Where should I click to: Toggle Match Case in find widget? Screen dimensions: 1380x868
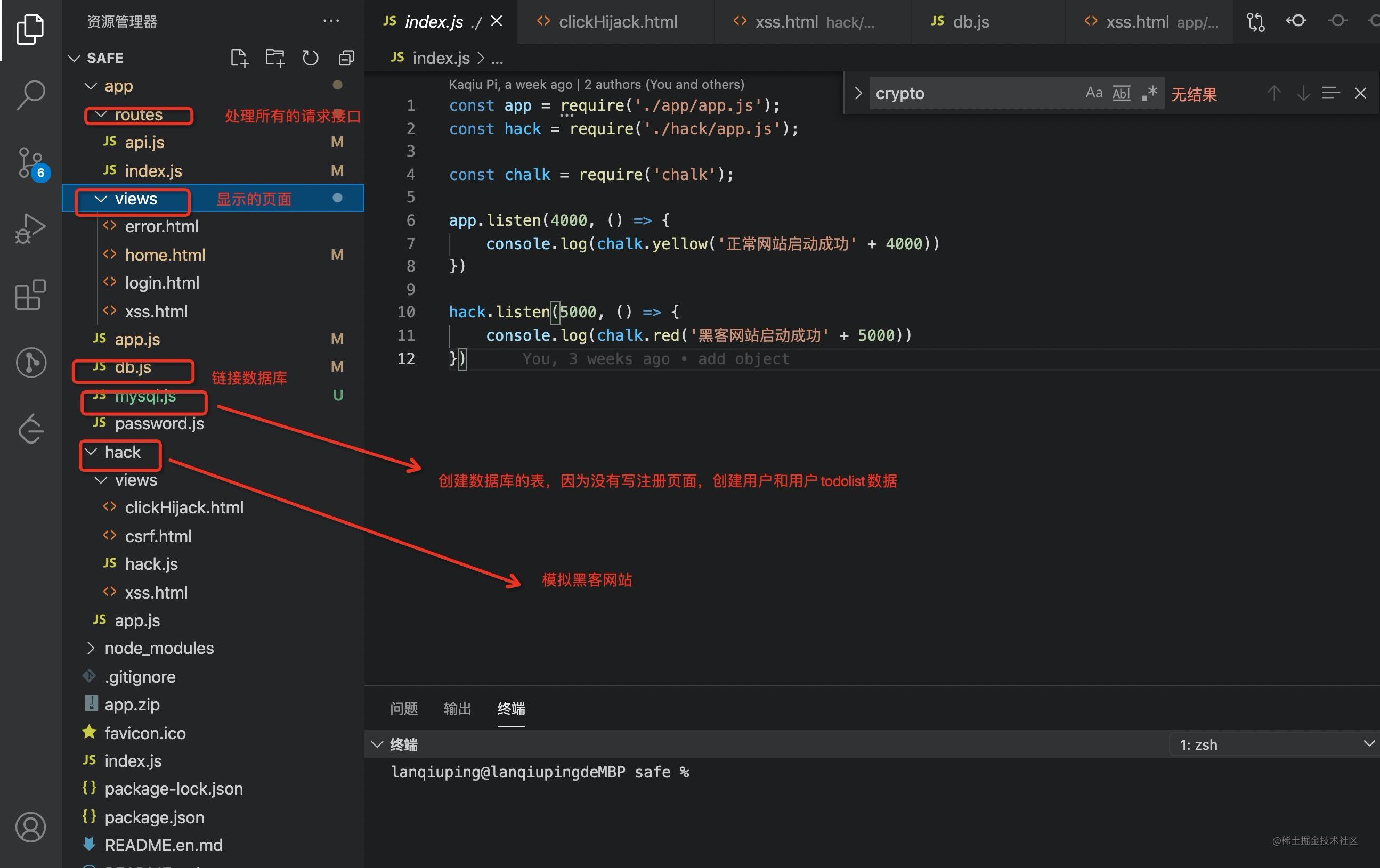[x=1094, y=93]
